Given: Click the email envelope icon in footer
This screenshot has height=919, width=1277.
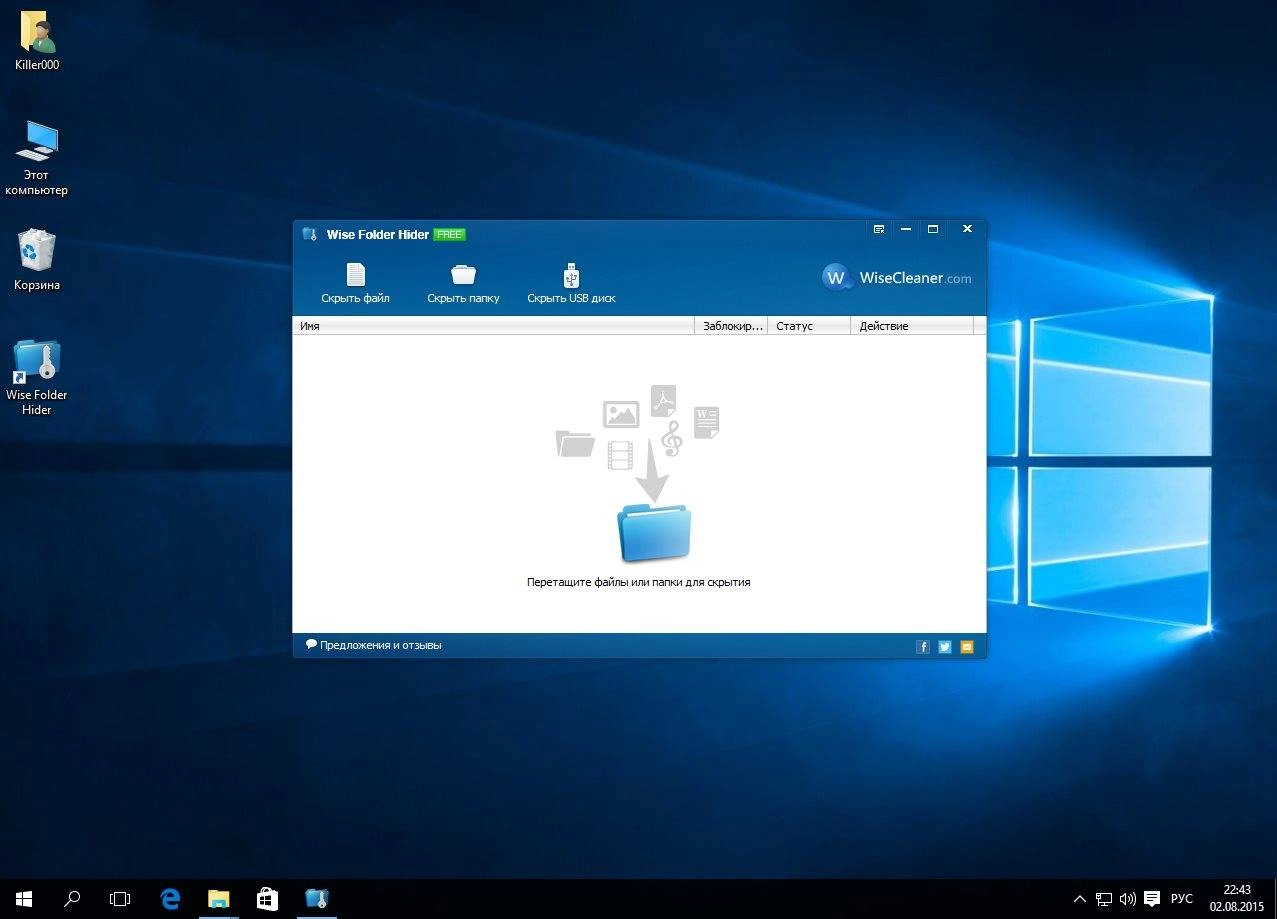Looking at the screenshot, I should 967,647.
